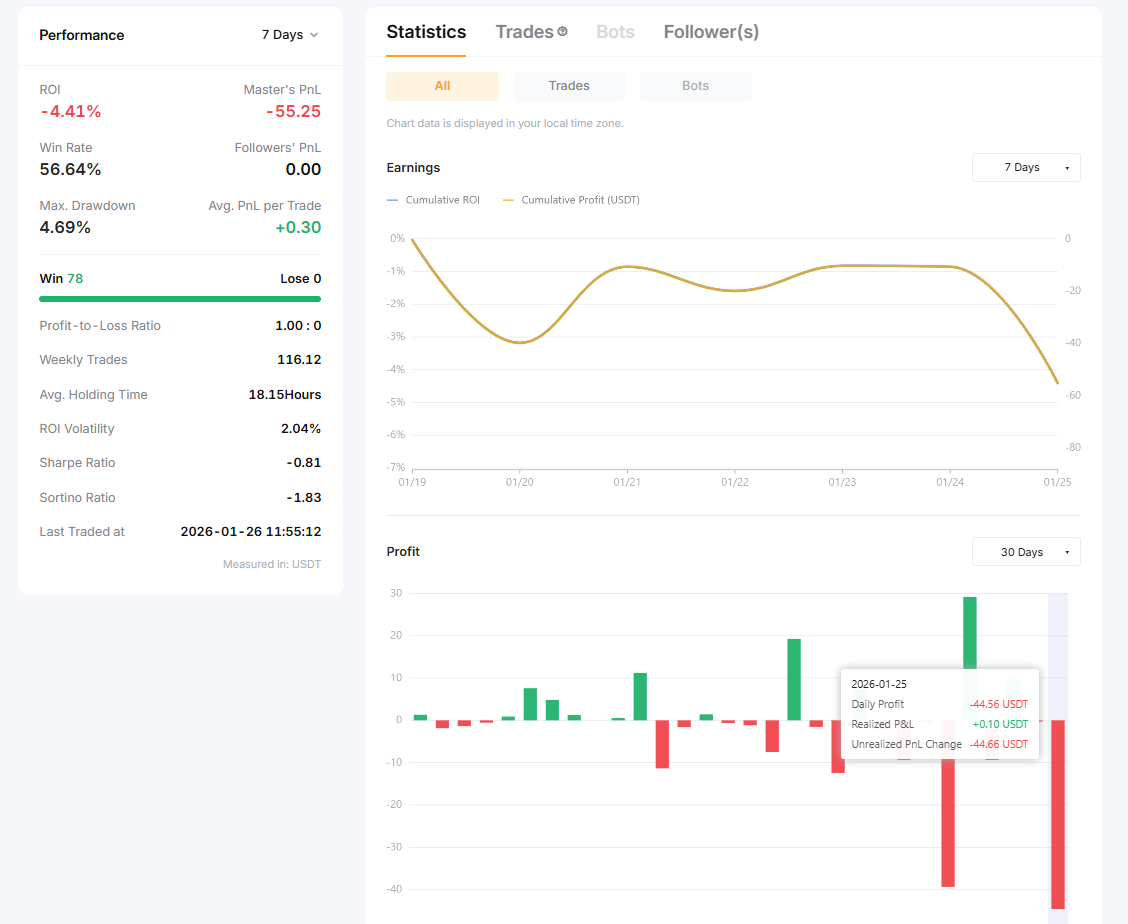Screen dimensions: 1128x924
Task: Toggle the Cumulative Profit (USDT) legend
Action: (x=571, y=200)
